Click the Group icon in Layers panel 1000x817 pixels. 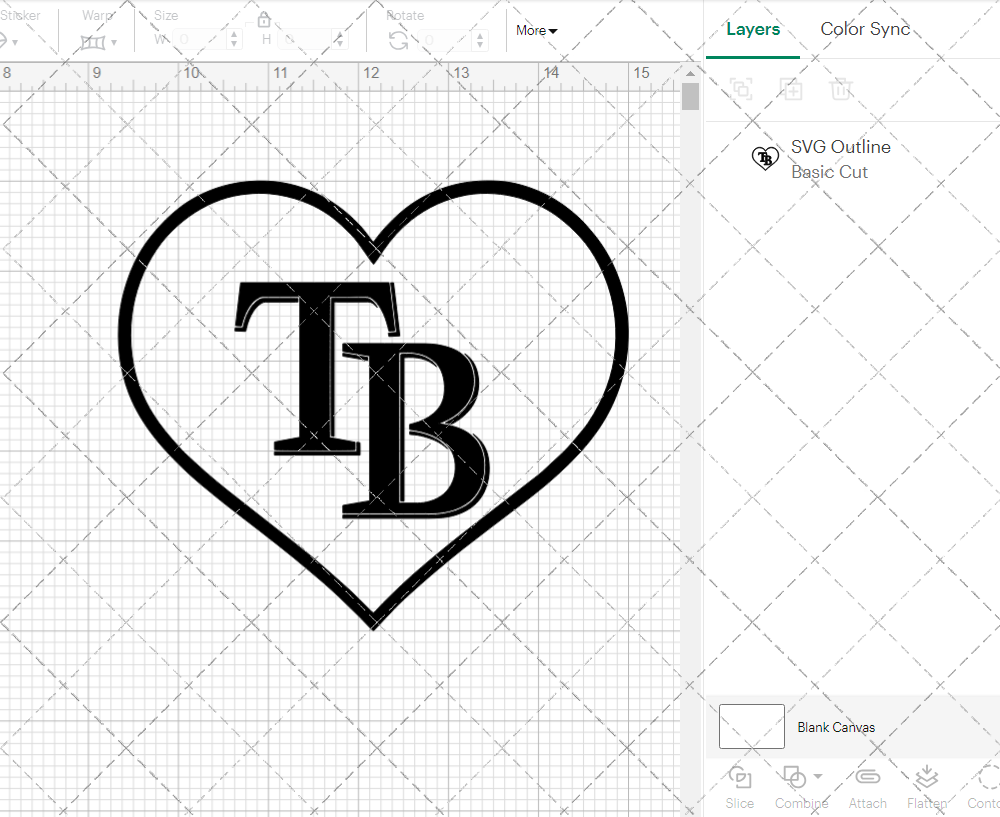coord(741,89)
